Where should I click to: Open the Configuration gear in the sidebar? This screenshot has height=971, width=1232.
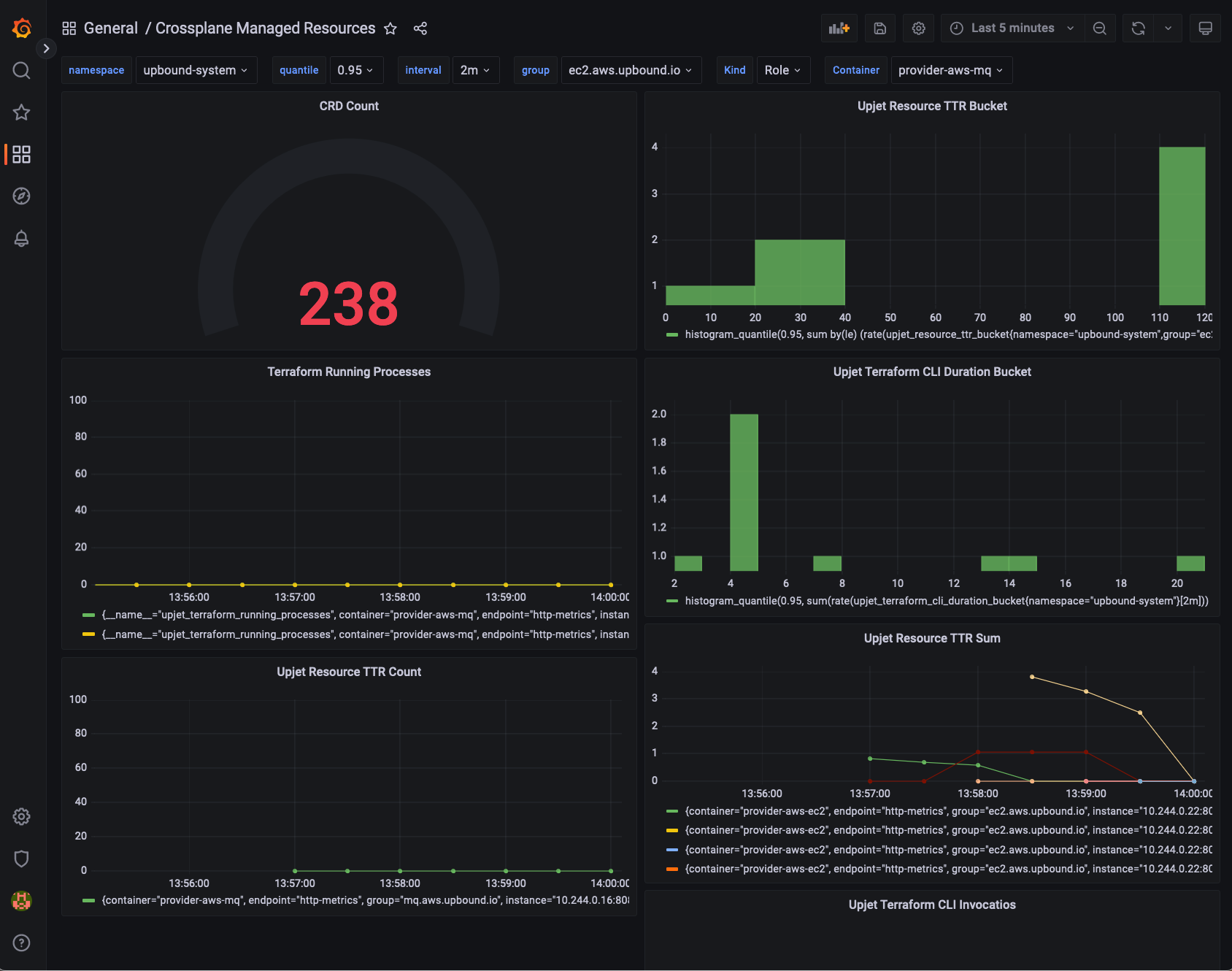point(22,816)
